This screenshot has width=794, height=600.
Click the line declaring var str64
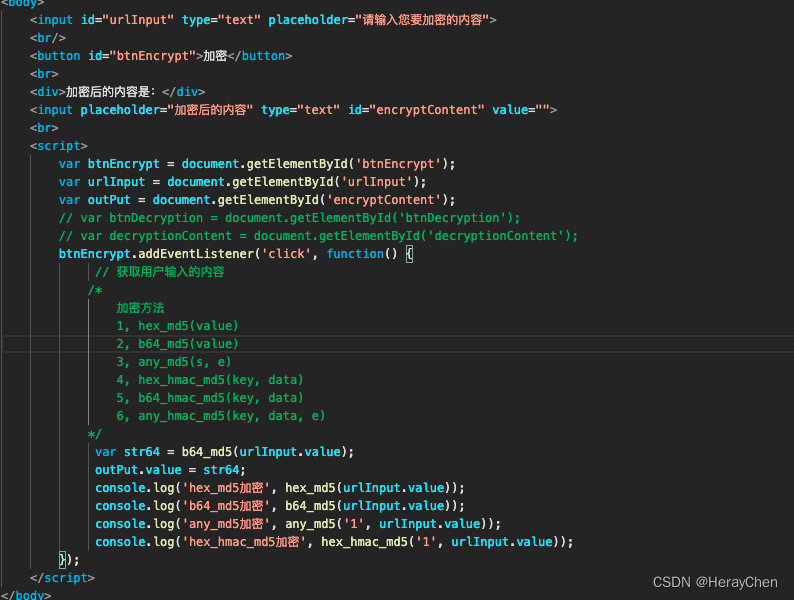point(224,452)
